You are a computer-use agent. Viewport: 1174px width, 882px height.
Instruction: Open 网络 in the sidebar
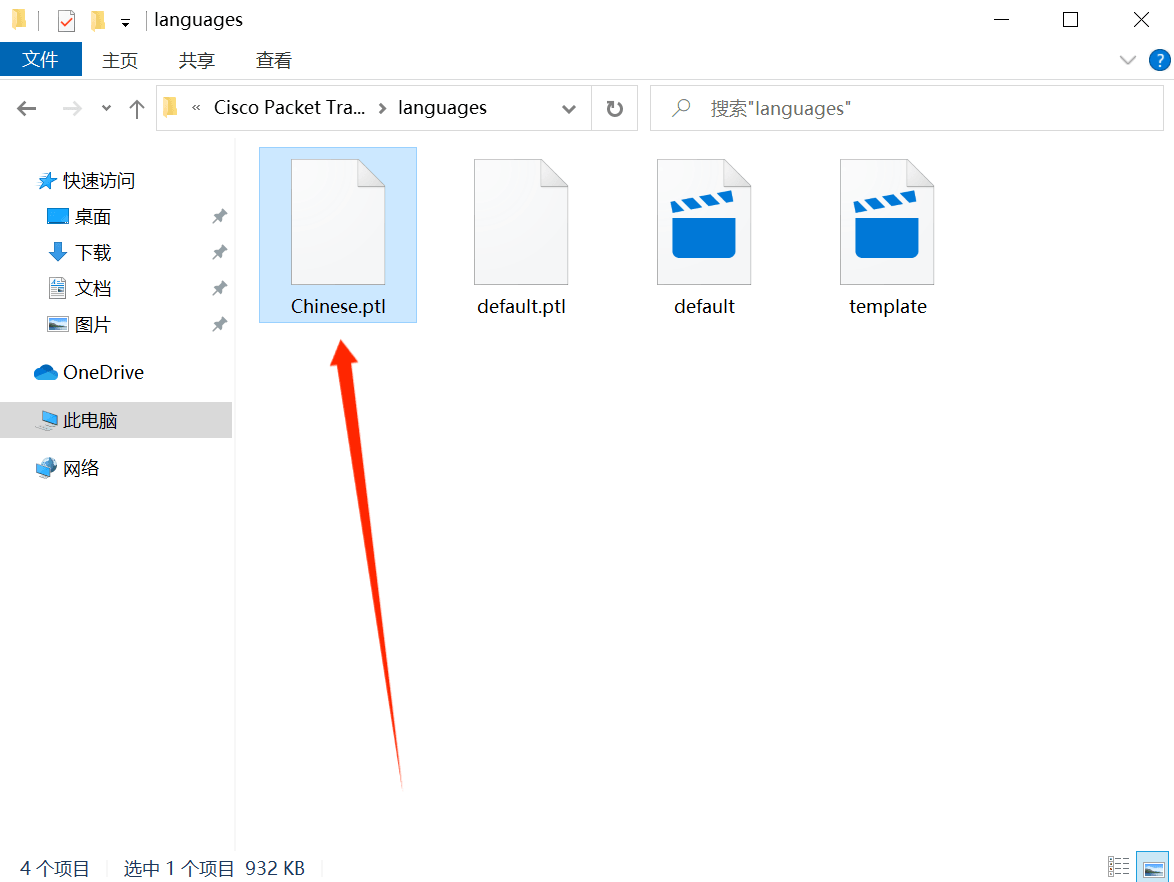point(67,468)
